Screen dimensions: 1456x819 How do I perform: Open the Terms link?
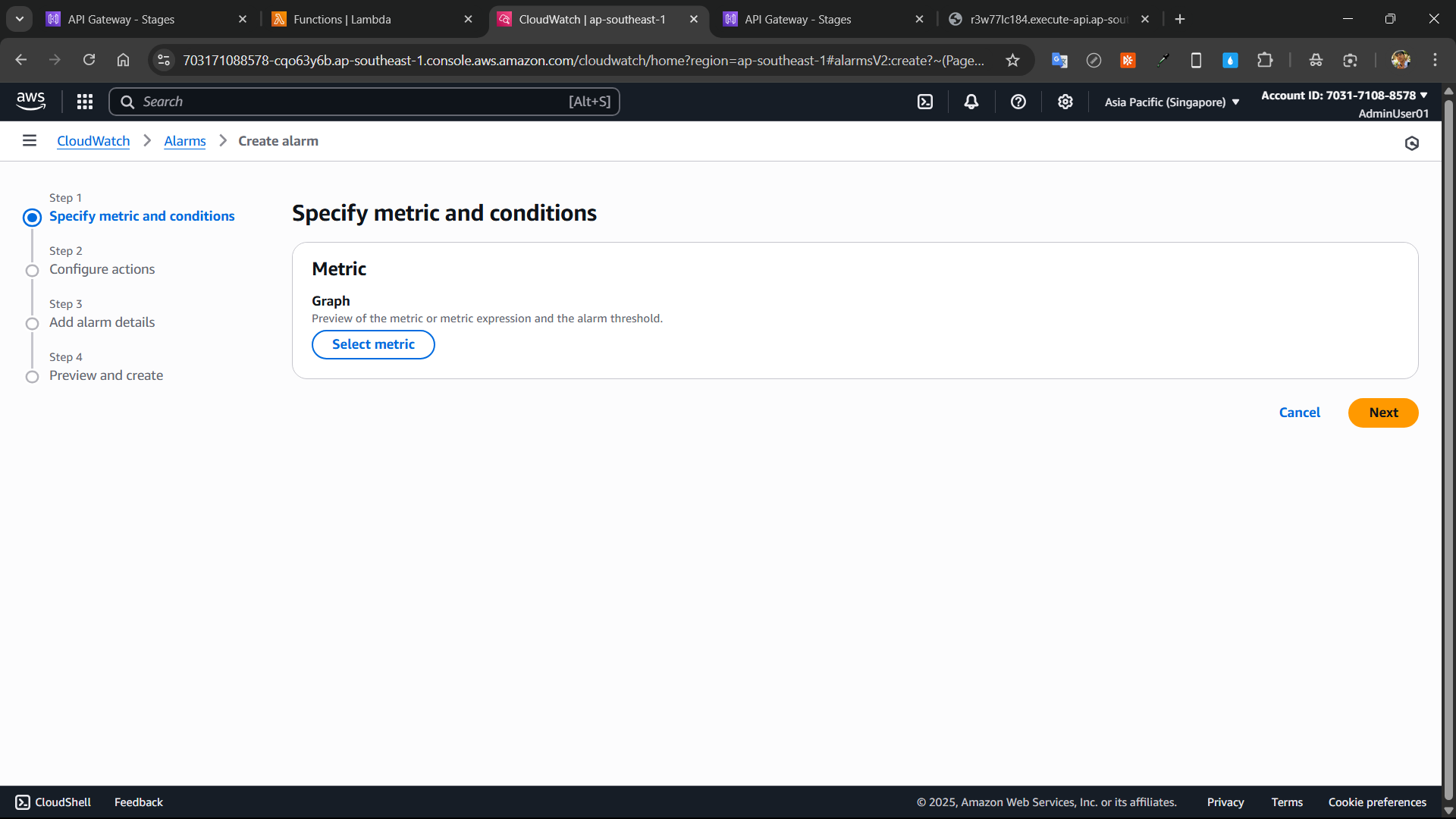[x=1287, y=802]
